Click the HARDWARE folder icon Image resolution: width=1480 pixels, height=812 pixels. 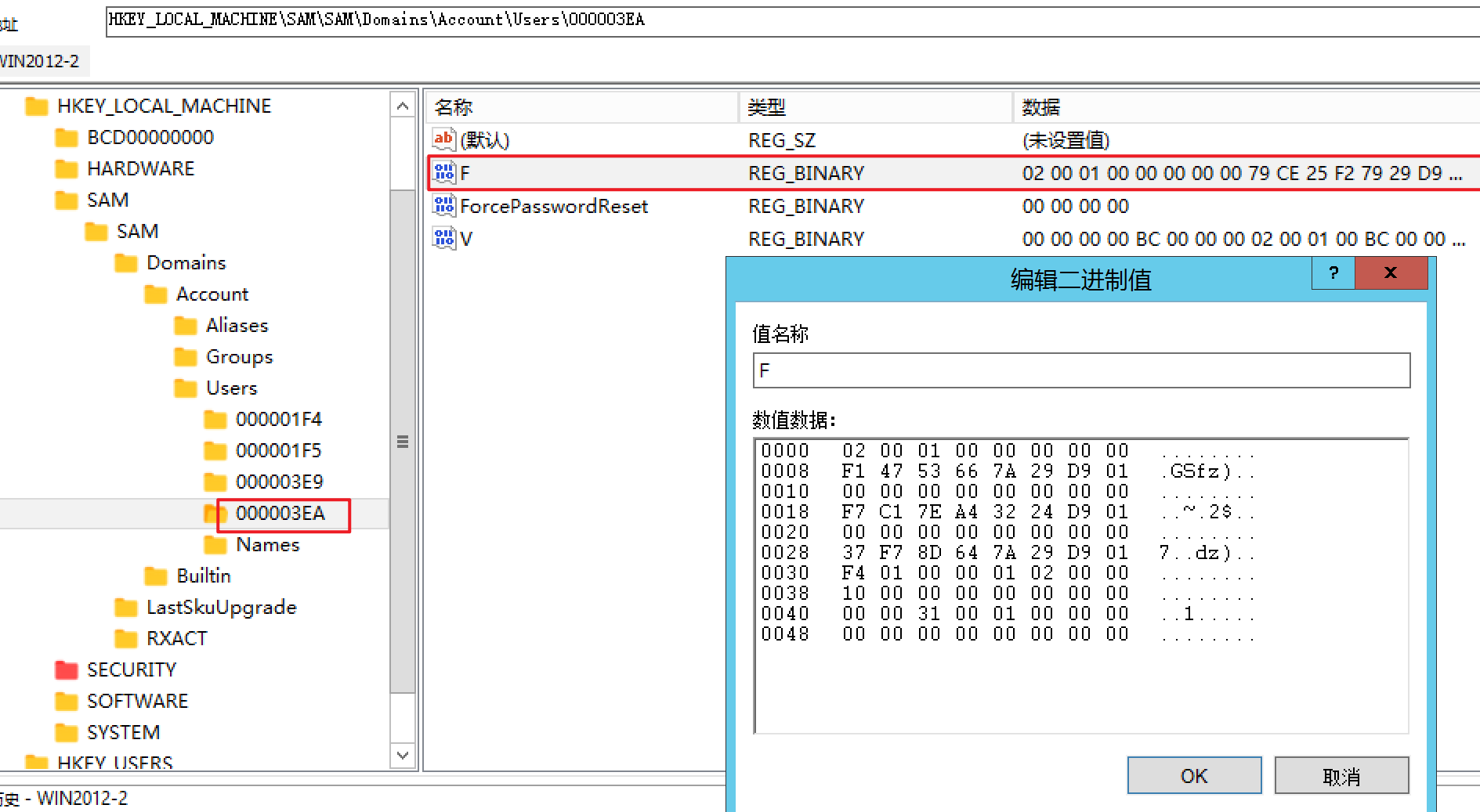(x=67, y=168)
